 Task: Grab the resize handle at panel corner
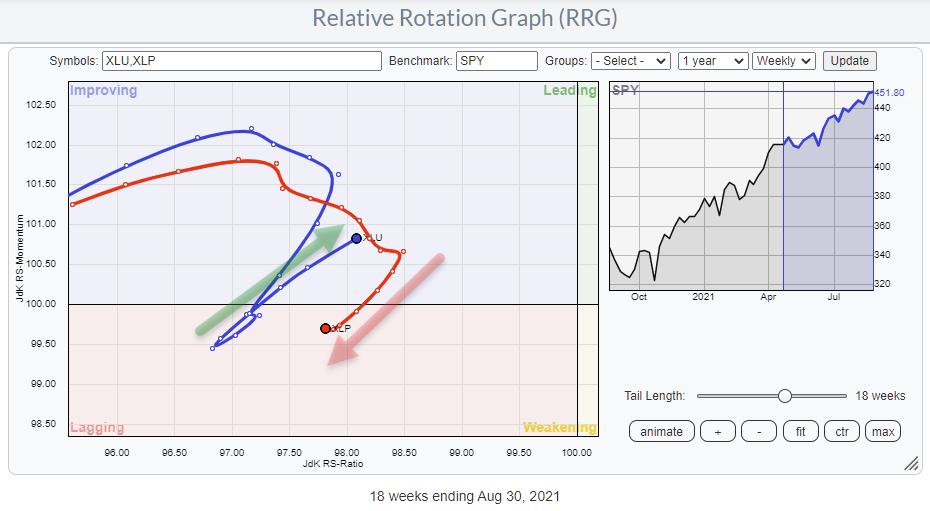911,464
